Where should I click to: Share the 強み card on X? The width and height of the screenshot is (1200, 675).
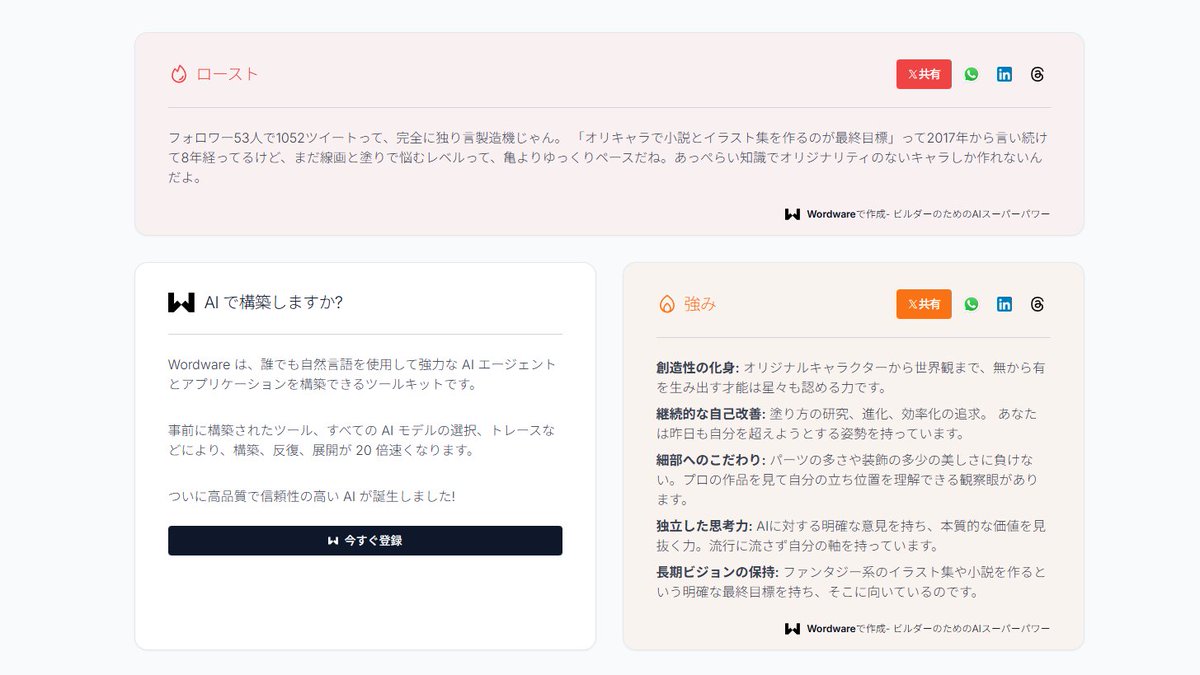923,304
